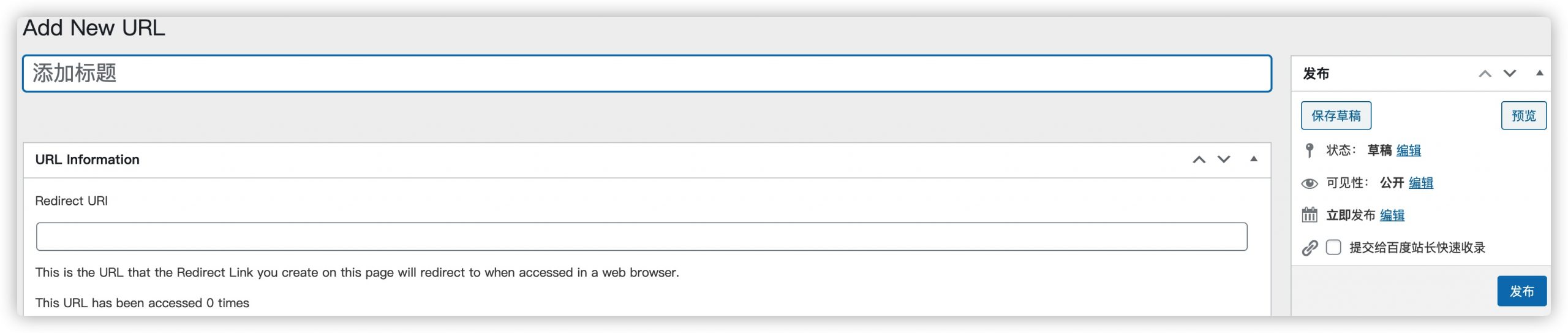Click the calendar schedule icon
This screenshot has height=333, width=1568.
point(1310,215)
